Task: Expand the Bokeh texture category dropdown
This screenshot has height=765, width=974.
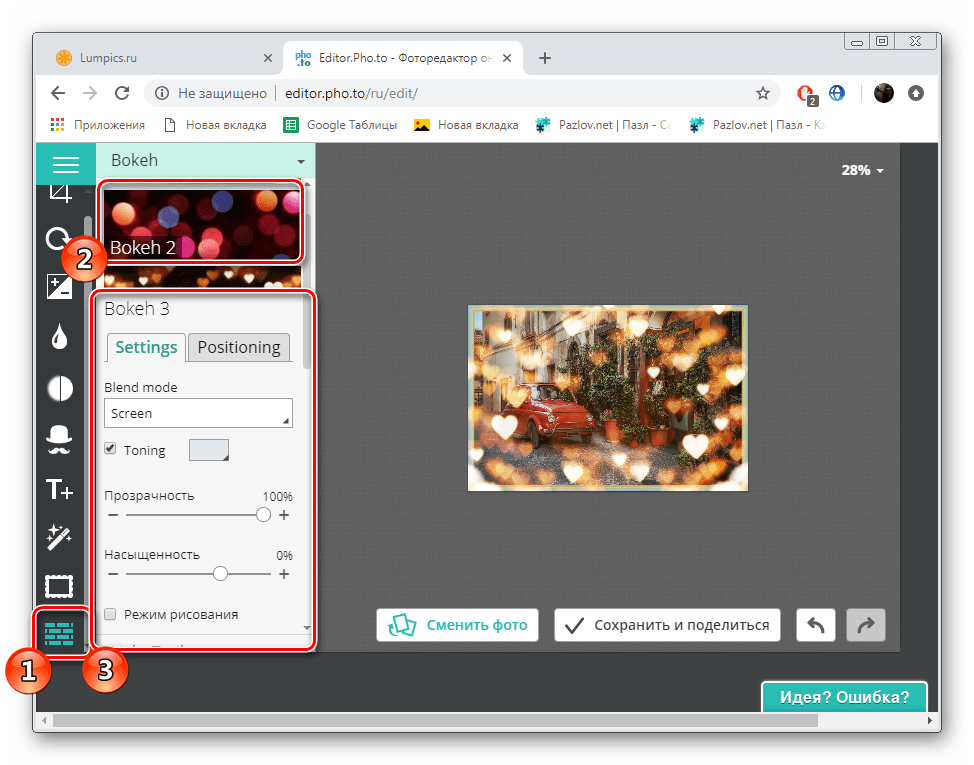Action: click(x=206, y=161)
